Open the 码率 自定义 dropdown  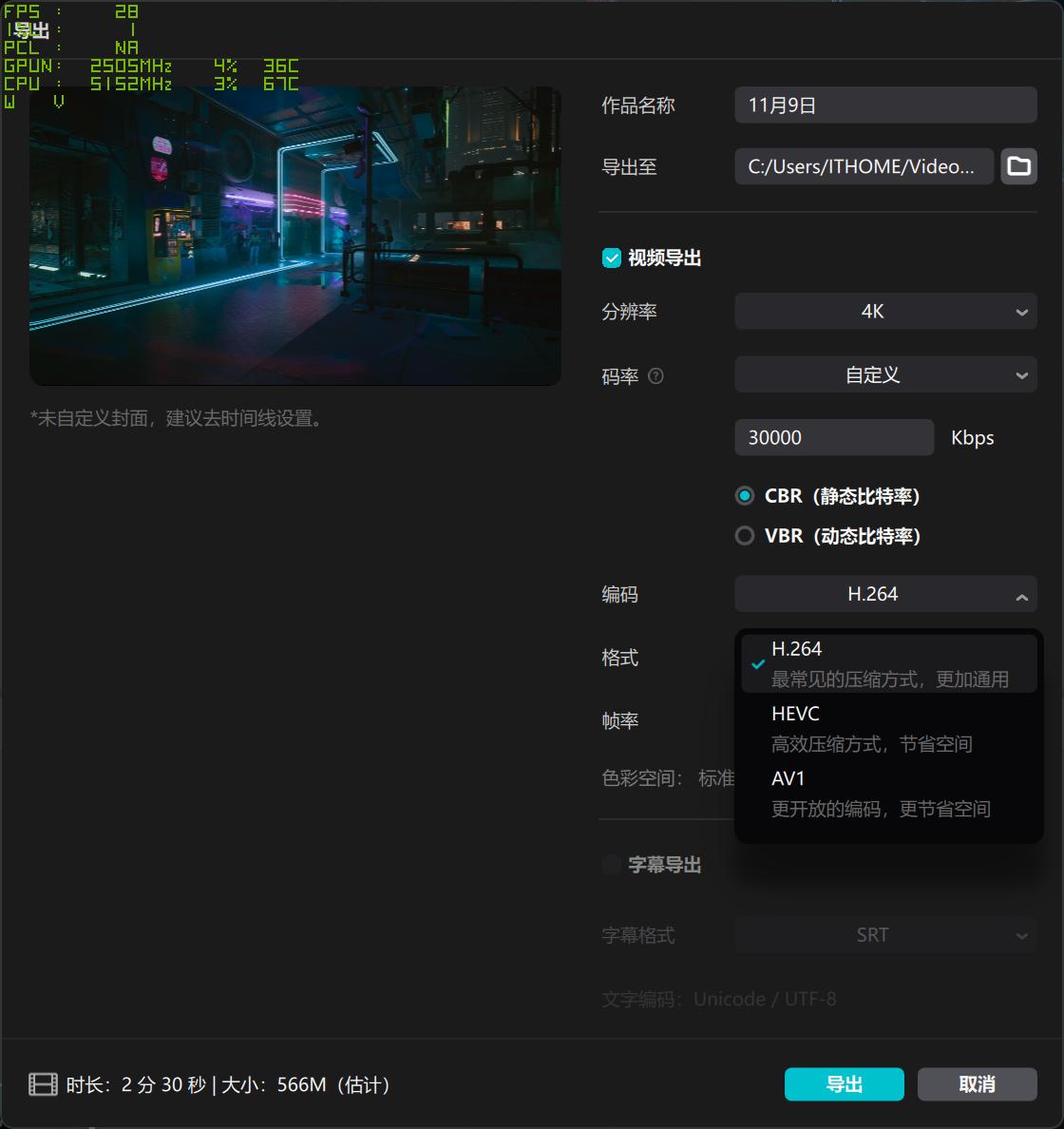click(884, 374)
